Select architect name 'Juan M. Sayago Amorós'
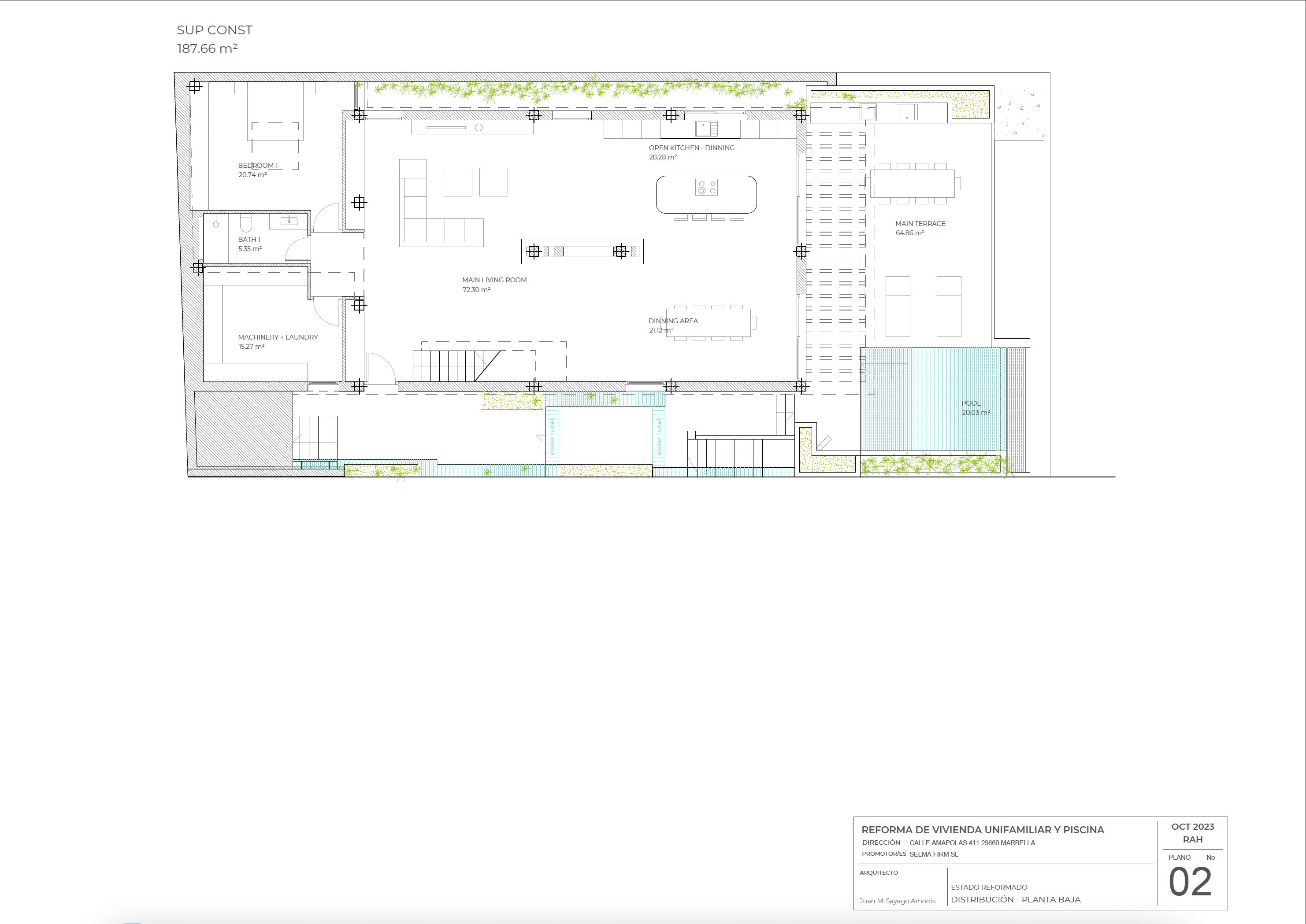Image resolution: width=1306 pixels, height=924 pixels. tap(898, 901)
